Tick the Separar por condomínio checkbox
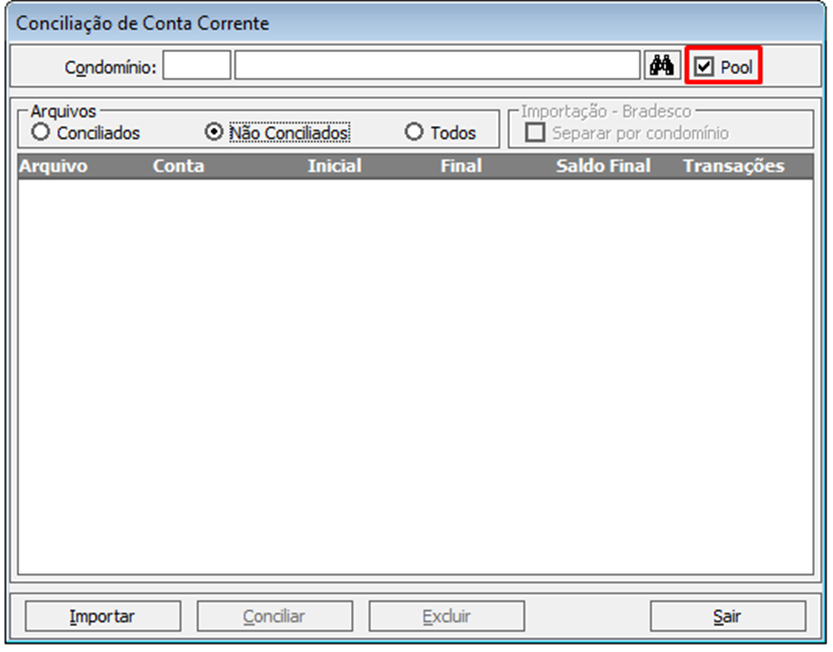 (535, 132)
